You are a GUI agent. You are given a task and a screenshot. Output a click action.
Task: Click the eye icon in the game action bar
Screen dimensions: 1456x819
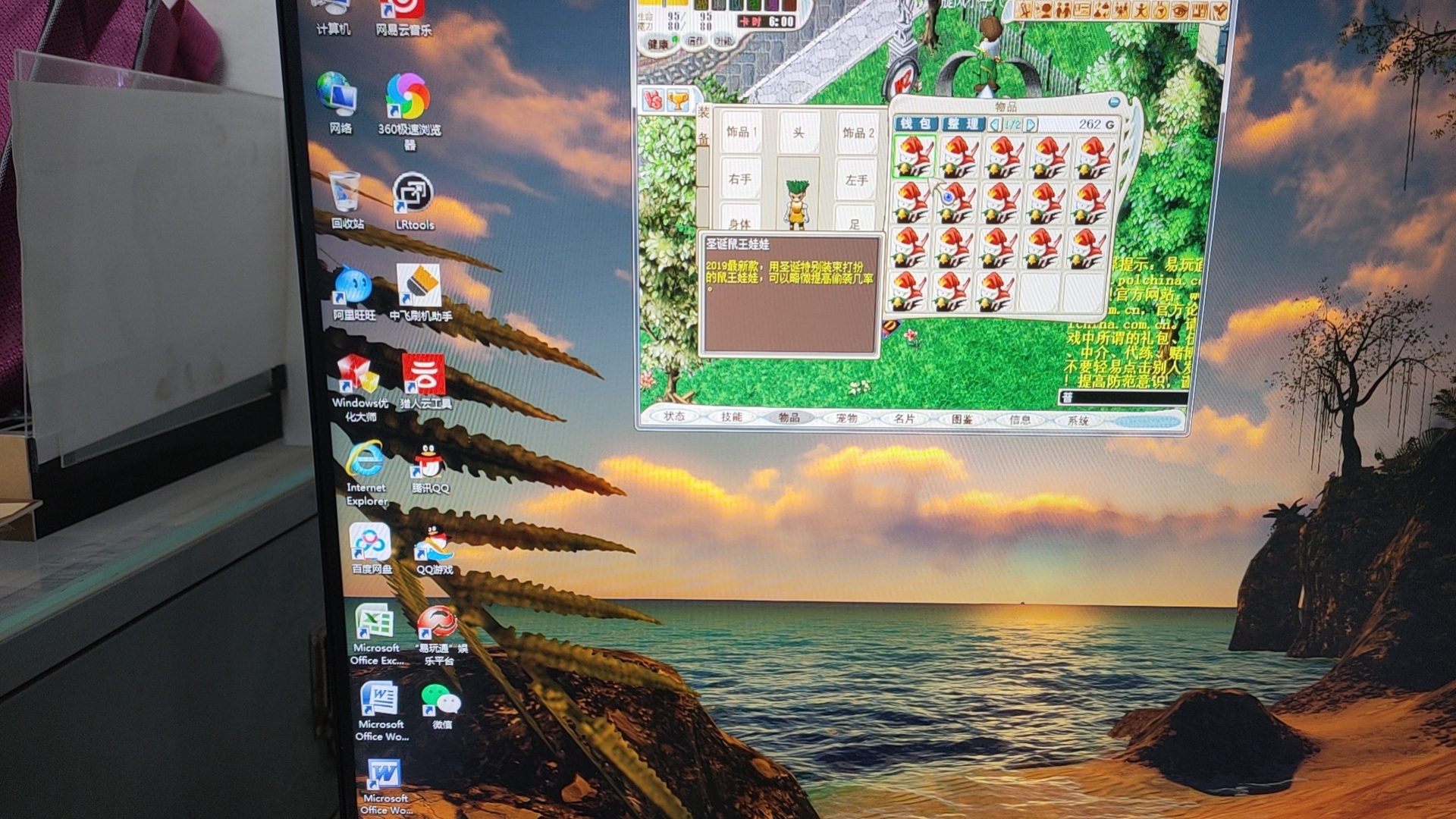click(x=1179, y=11)
